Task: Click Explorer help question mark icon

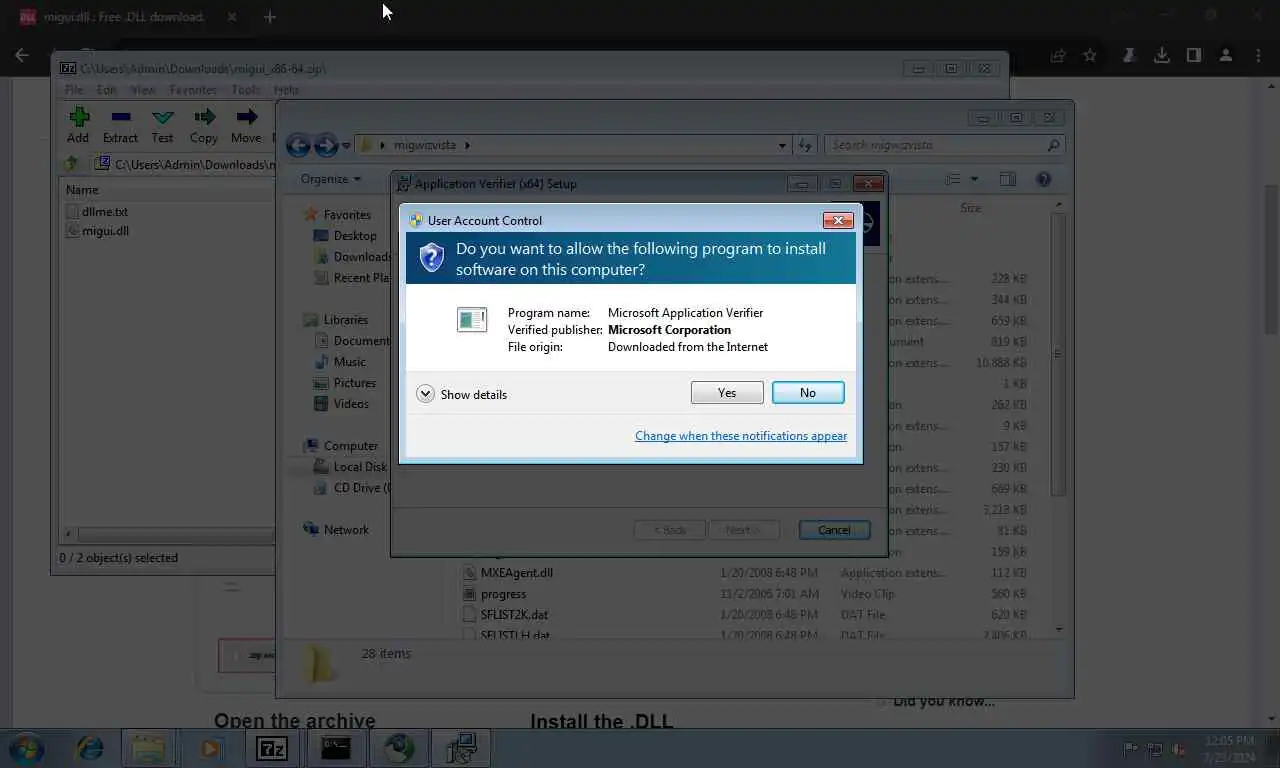Action: [1043, 179]
